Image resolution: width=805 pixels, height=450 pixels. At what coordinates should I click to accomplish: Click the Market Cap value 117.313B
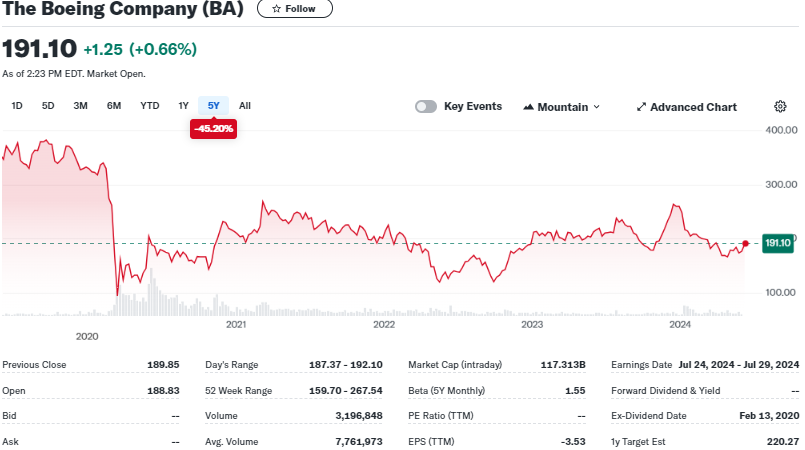click(x=563, y=365)
